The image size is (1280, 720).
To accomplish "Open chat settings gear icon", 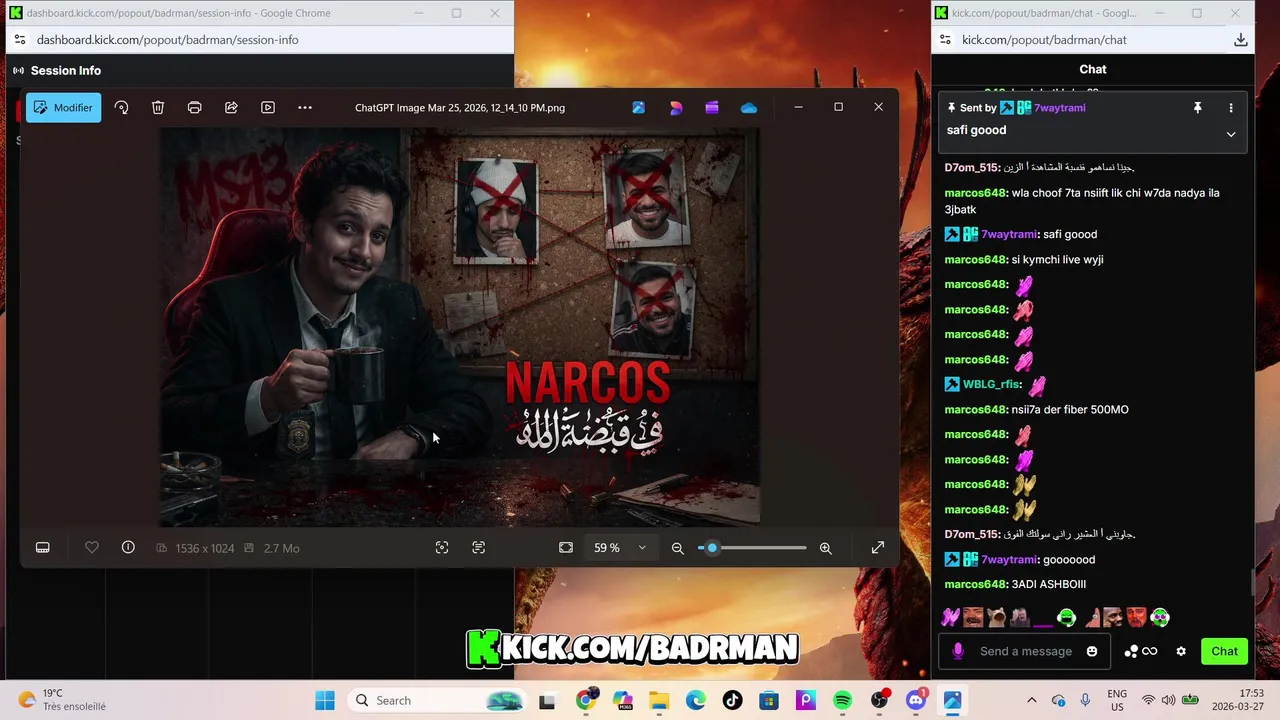I will pyautogui.click(x=1181, y=651).
